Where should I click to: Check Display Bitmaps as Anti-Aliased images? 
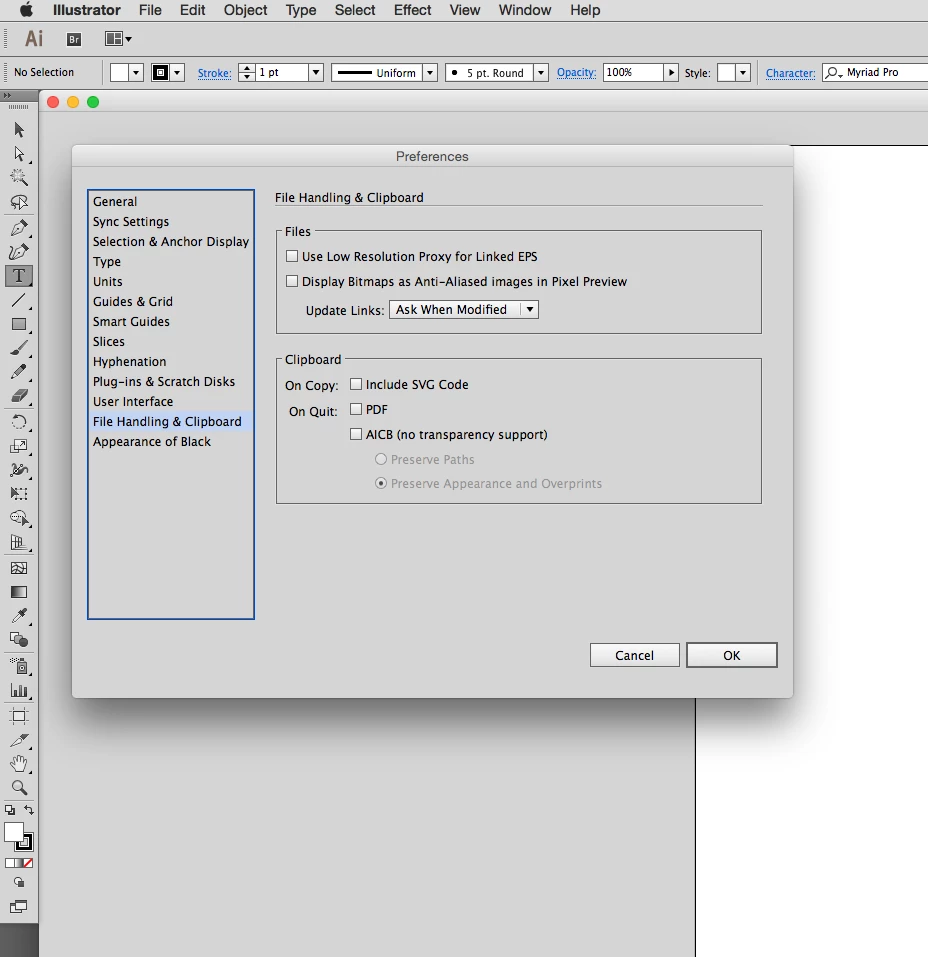(292, 281)
